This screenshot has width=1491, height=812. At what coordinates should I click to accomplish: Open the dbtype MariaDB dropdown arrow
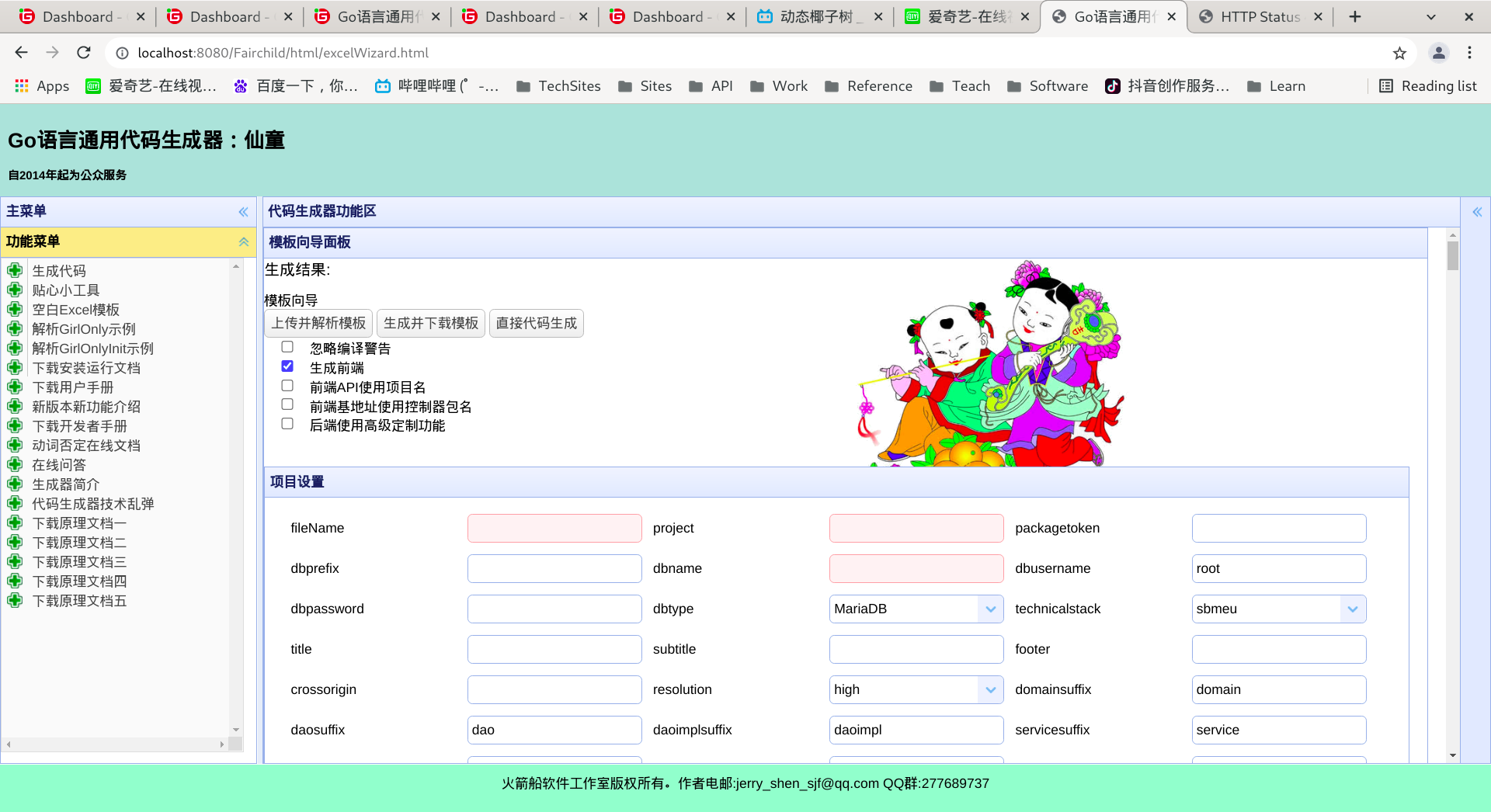(x=990, y=609)
